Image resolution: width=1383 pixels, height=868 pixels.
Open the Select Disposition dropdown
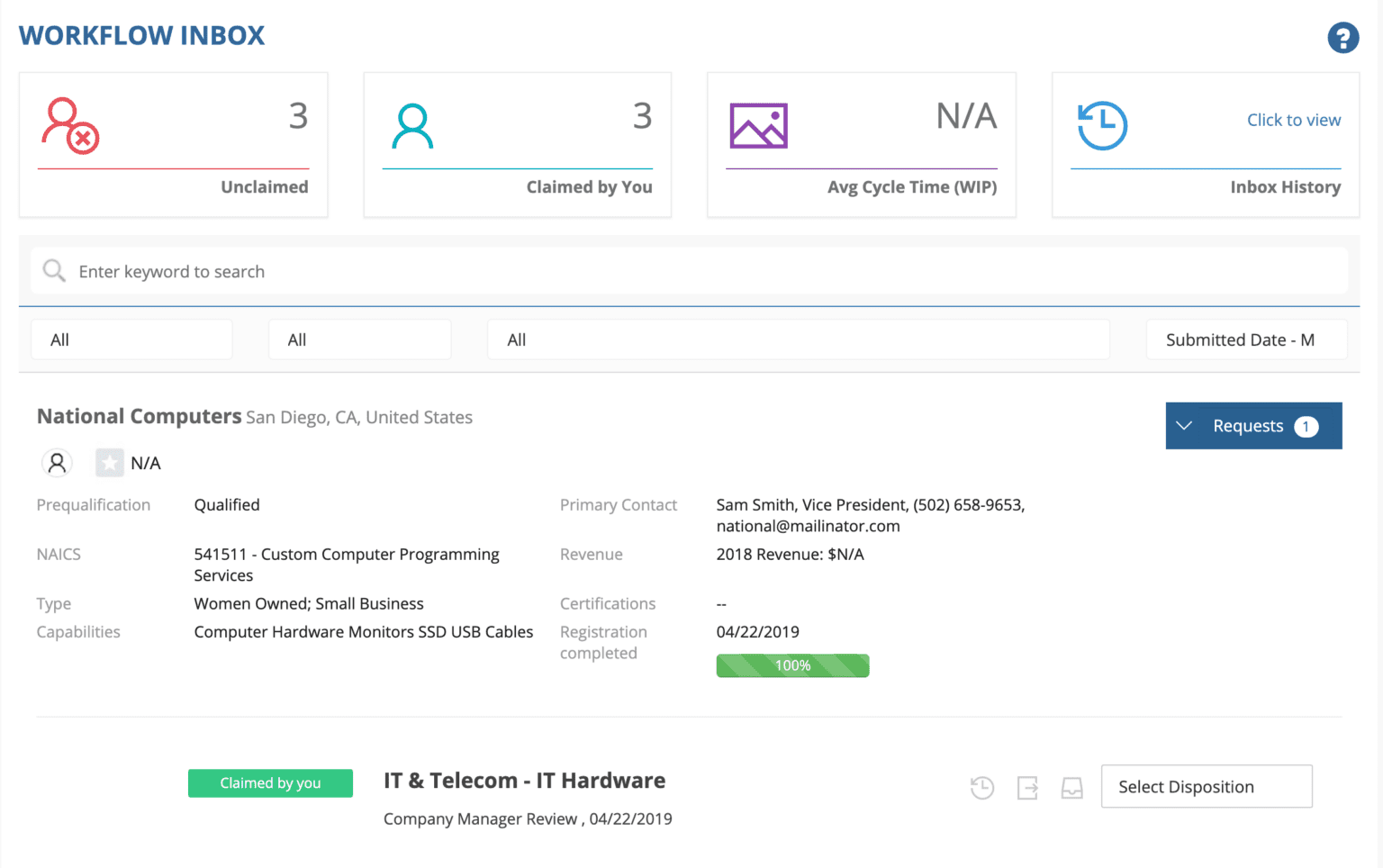1206,786
